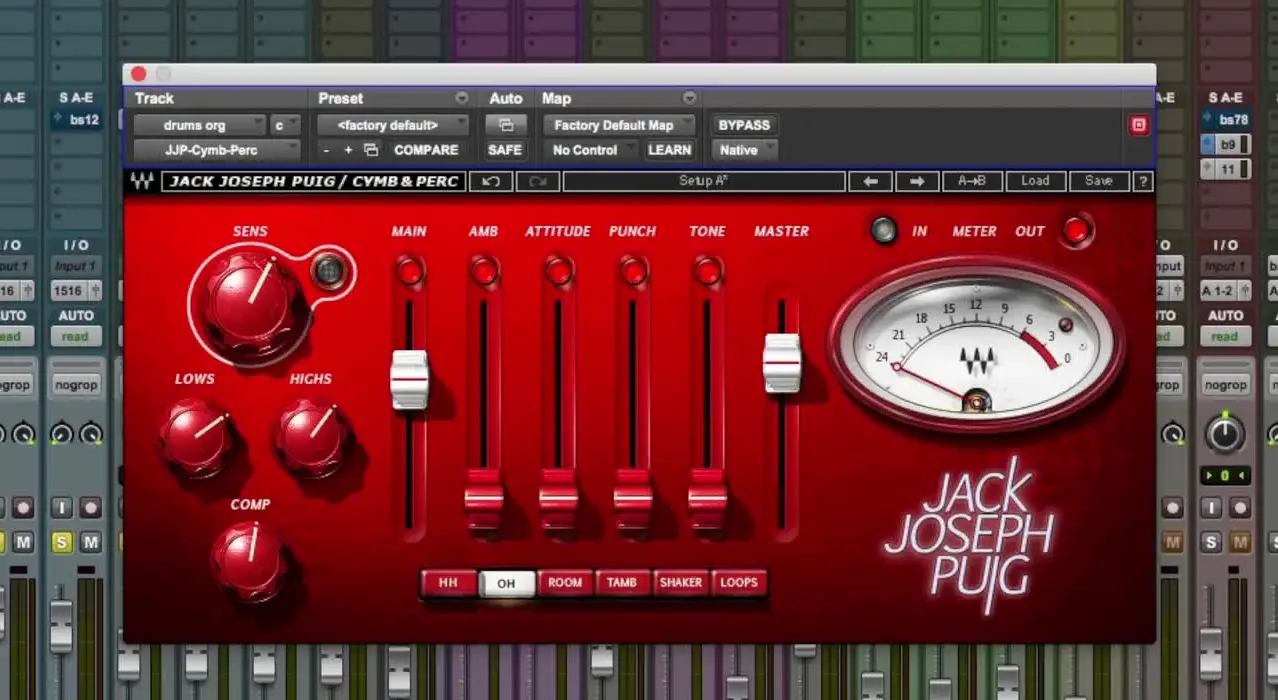1278x700 pixels.
Task: Select the previous setup left arrow
Action: [x=869, y=181]
